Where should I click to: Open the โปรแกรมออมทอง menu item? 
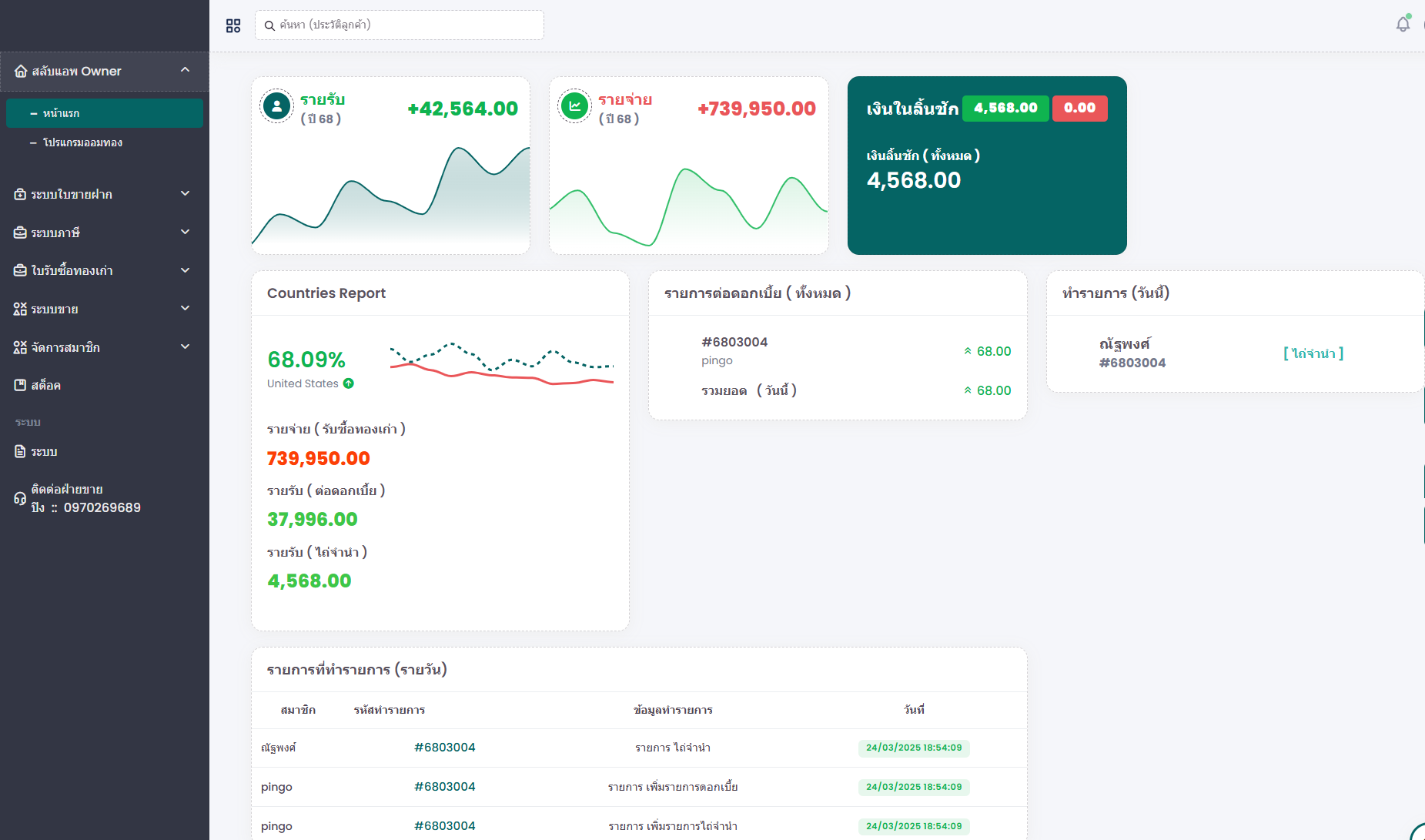(82, 142)
